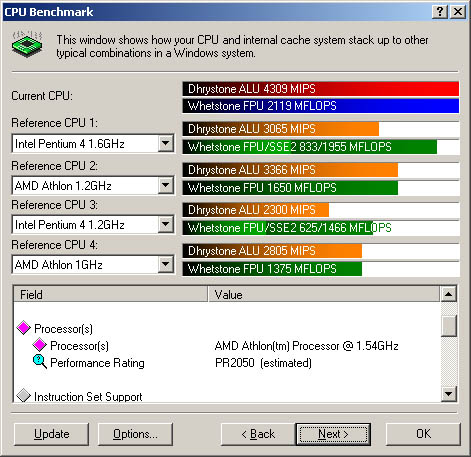Select the AMD Athlon 1.2GHz combo box
This screenshot has width=471, height=457.
[93, 185]
